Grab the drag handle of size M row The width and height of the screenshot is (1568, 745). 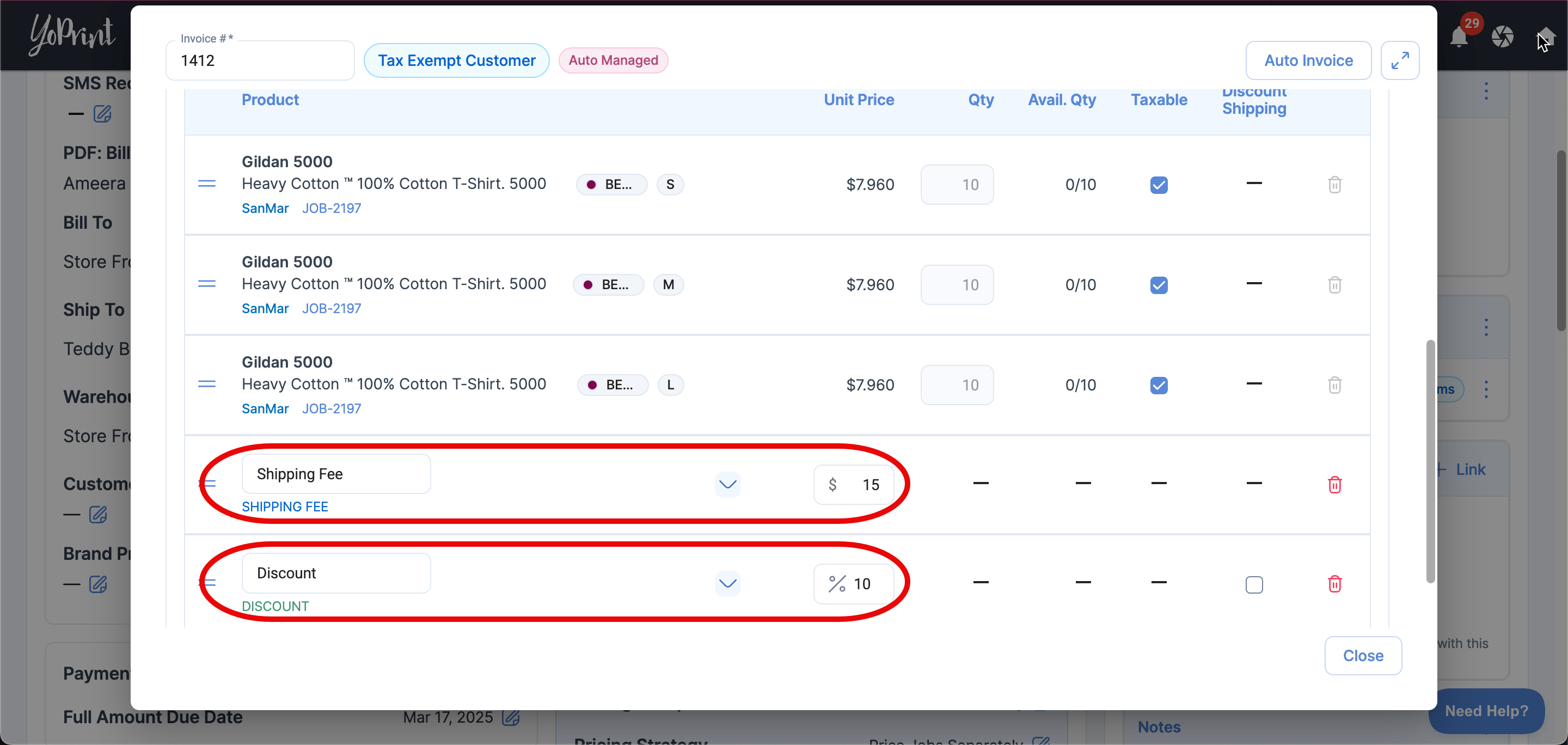(207, 284)
